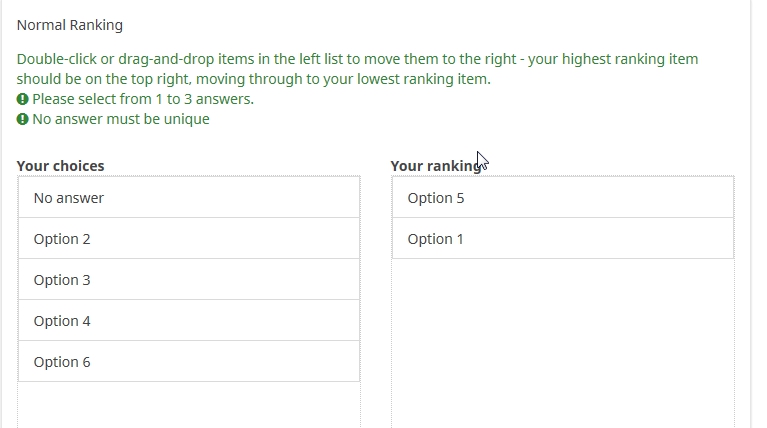Choose Option 4 in the left list
767x428 pixels.
pos(189,321)
